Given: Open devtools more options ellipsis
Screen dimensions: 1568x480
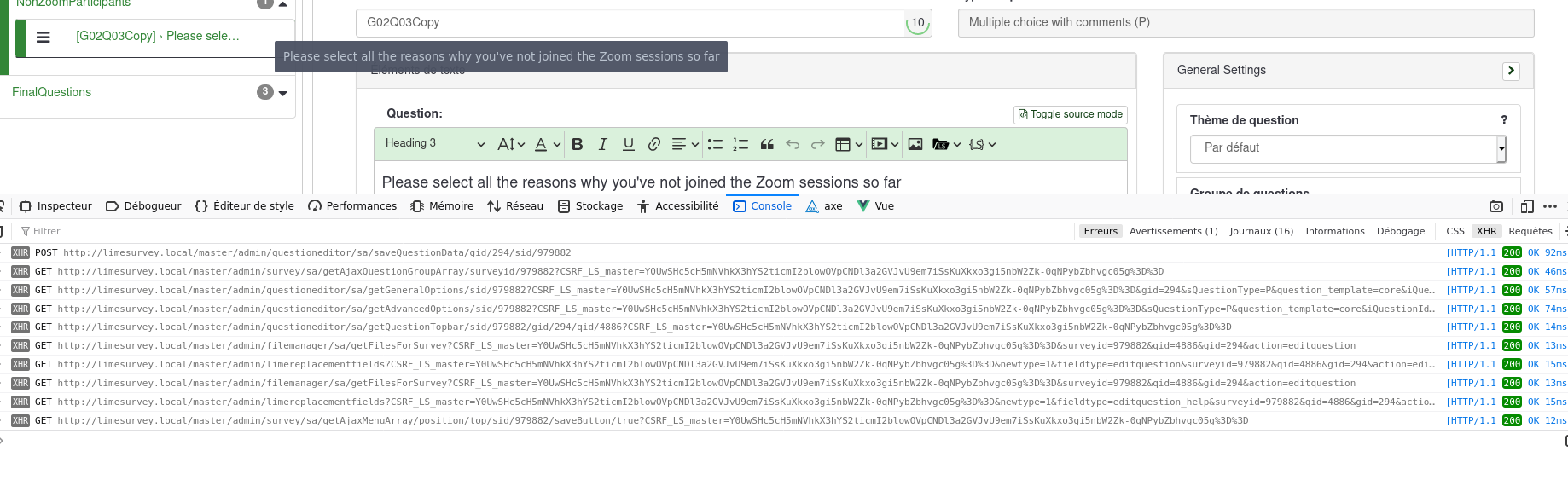Looking at the screenshot, I should click(x=1550, y=206).
